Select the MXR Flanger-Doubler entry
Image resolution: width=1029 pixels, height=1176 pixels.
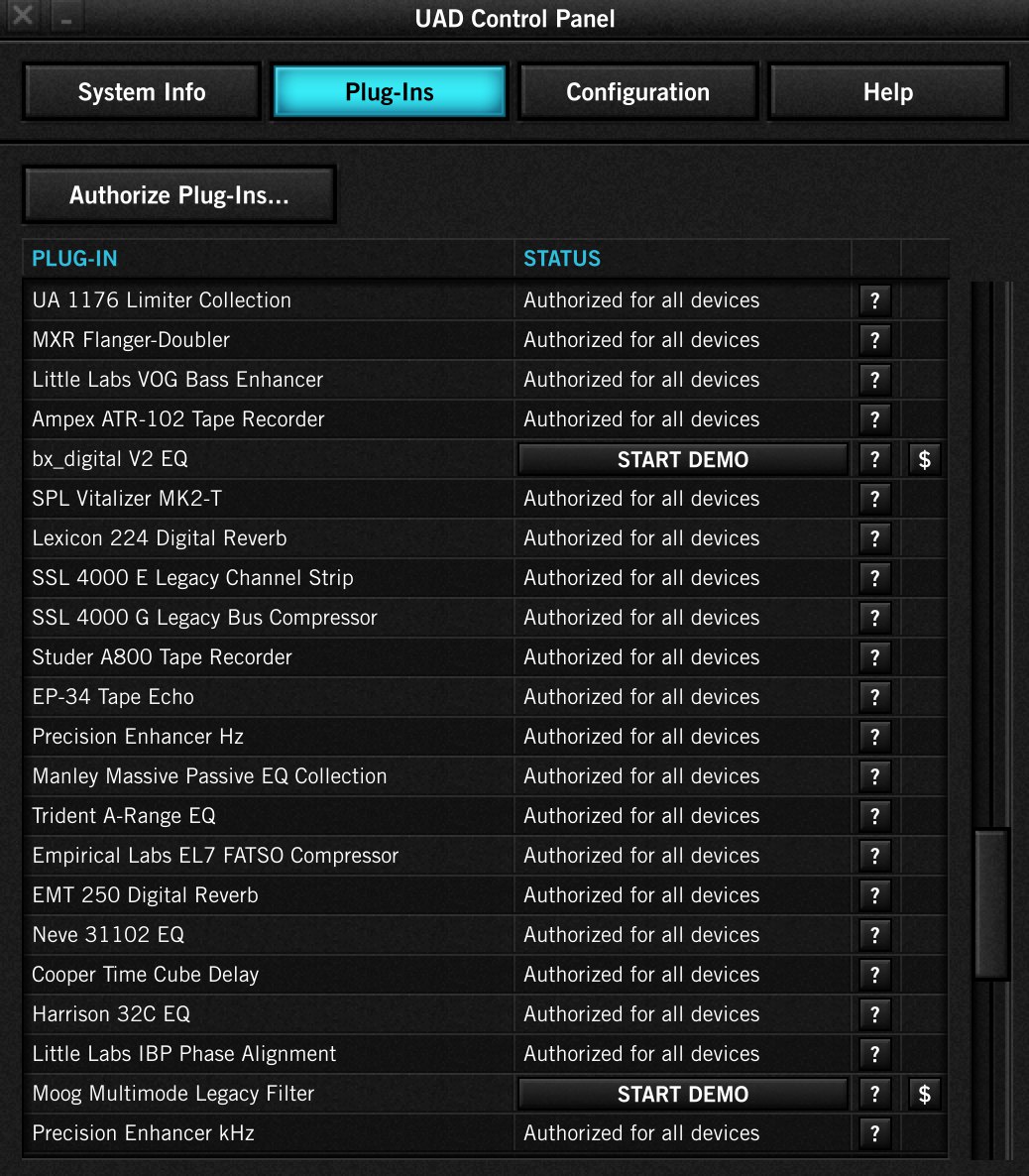(x=131, y=340)
